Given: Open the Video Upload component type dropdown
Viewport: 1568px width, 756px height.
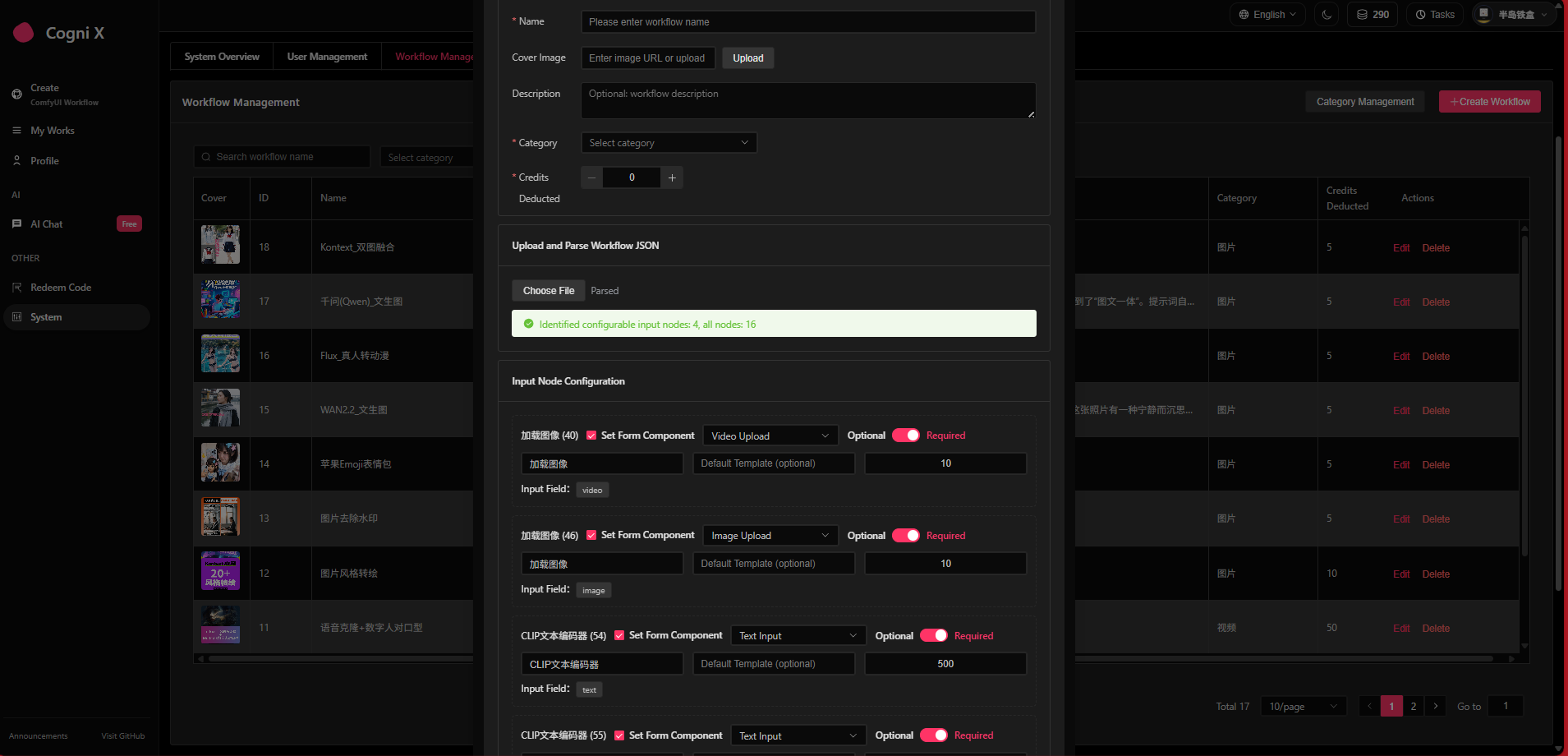Looking at the screenshot, I should pyautogui.click(x=770, y=436).
